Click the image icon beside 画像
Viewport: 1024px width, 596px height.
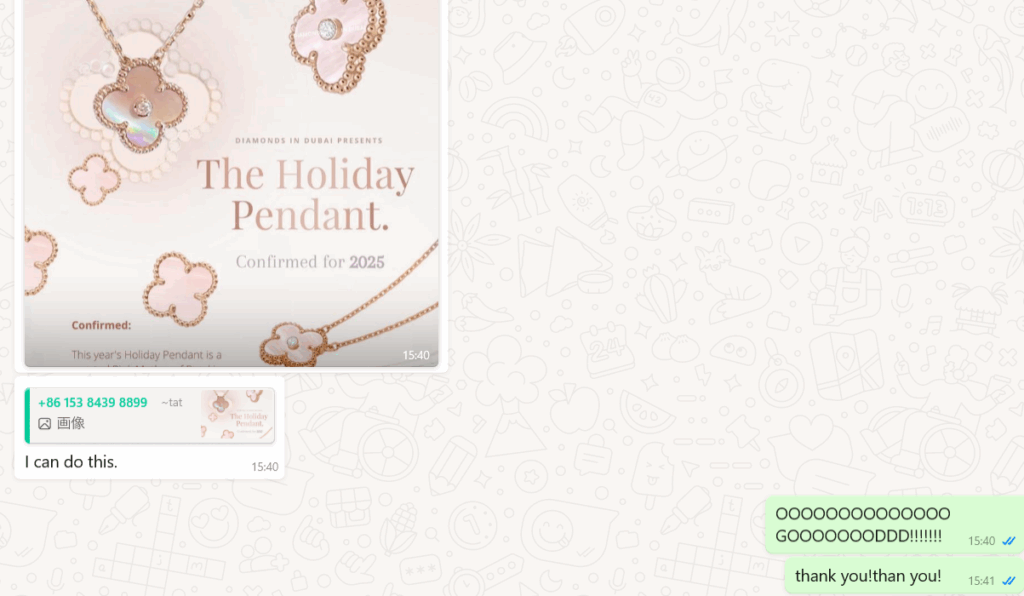click(44, 424)
